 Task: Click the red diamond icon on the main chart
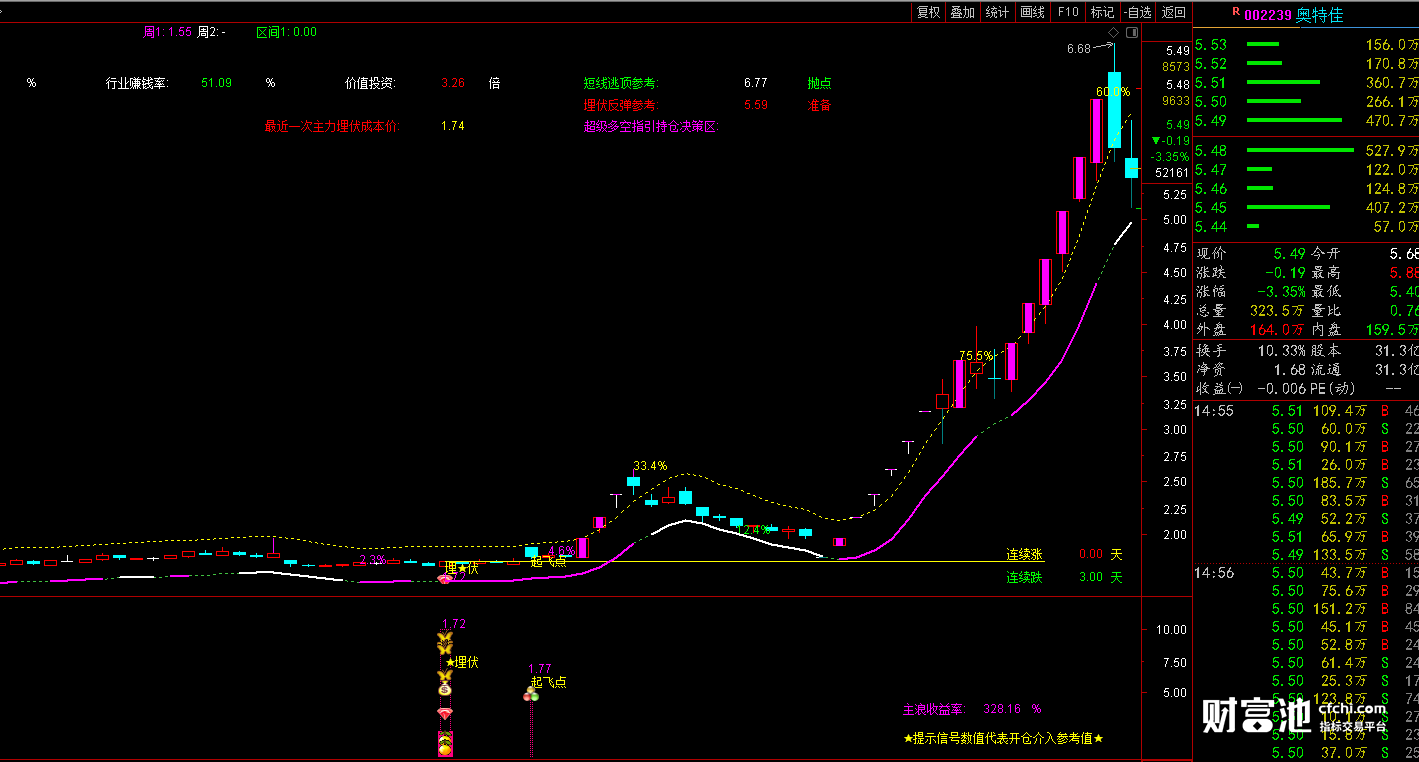pyautogui.click(x=445, y=579)
